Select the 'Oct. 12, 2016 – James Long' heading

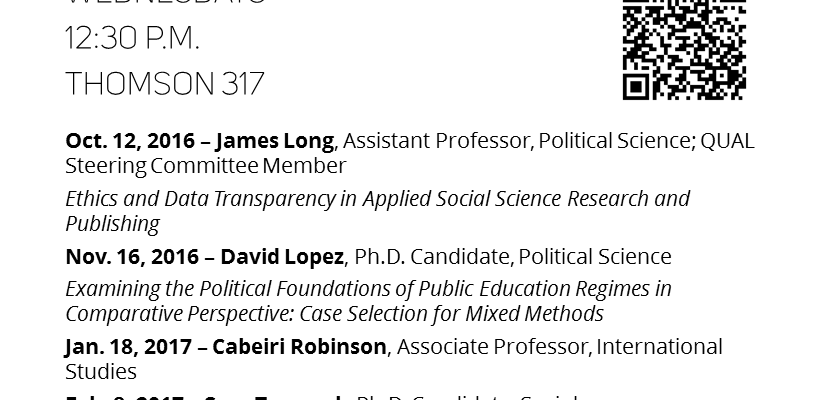200,141
